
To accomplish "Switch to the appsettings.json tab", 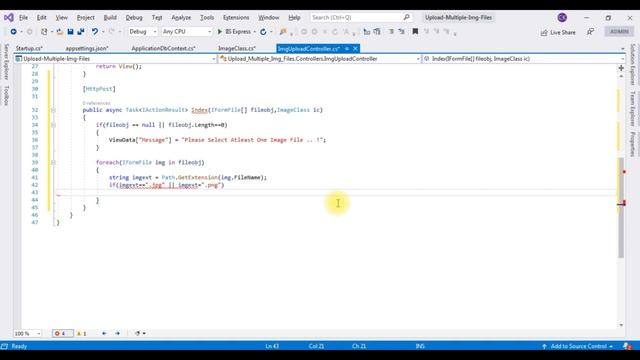I will (x=87, y=49).
